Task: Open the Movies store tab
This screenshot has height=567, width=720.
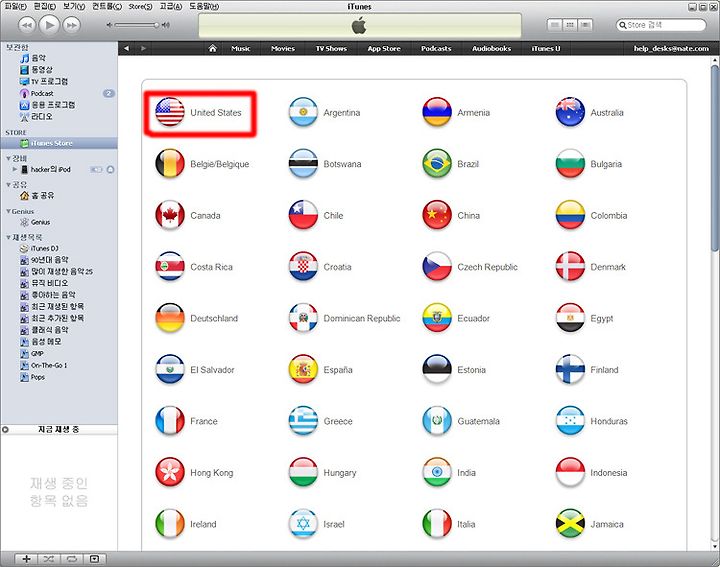Action: [283, 48]
